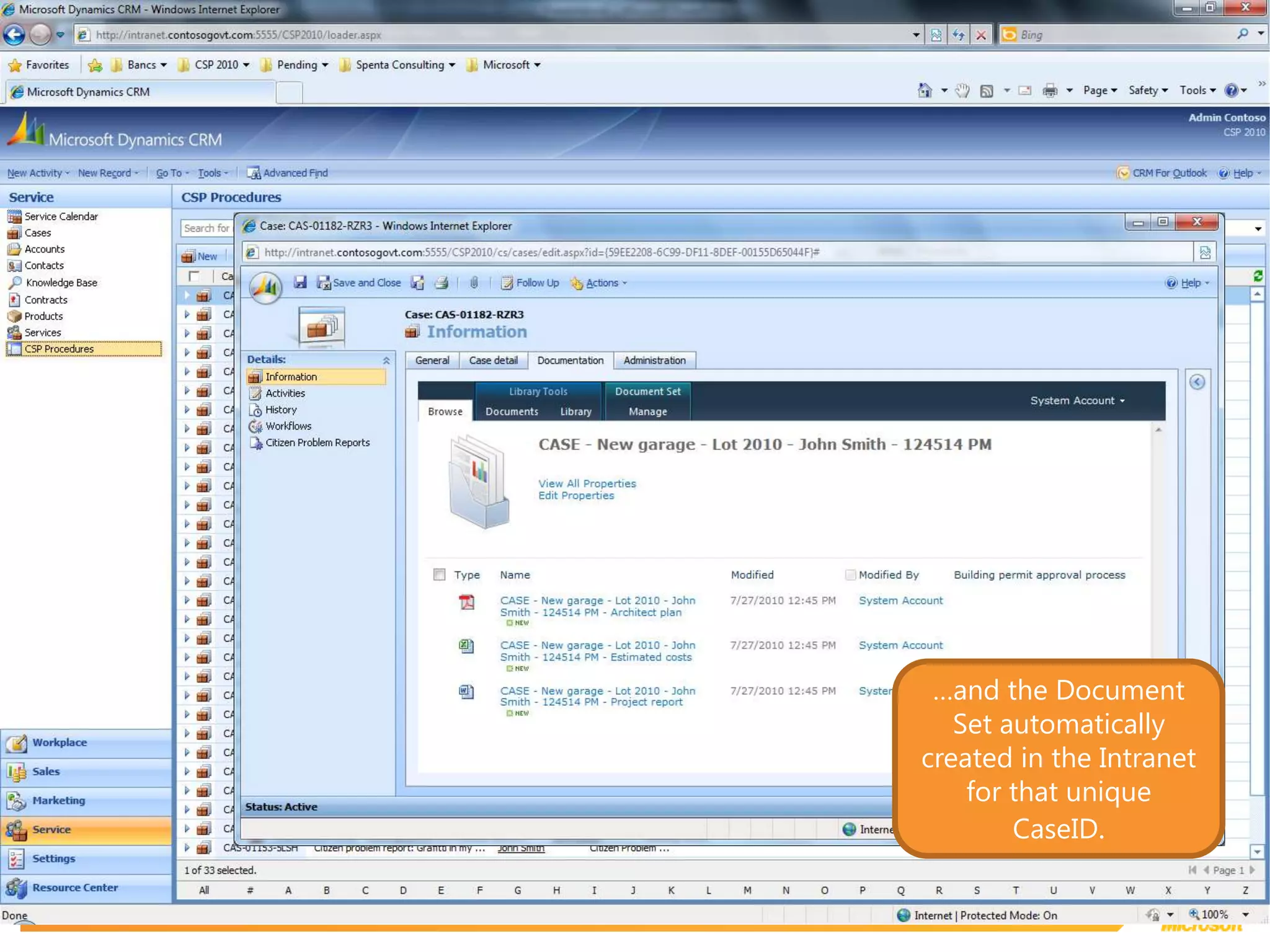
Task: Click the Word icon for Project report
Action: (466, 692)
